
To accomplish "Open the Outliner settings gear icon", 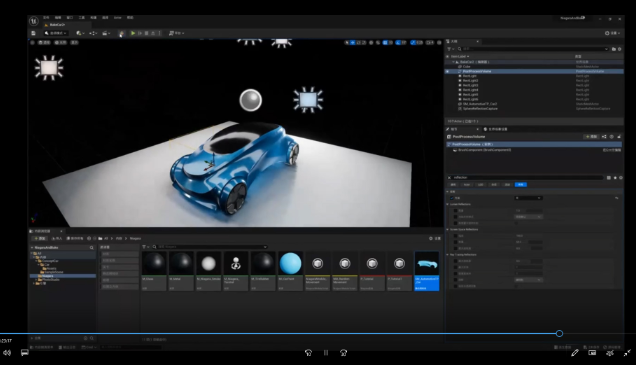I will coord(619,49).
